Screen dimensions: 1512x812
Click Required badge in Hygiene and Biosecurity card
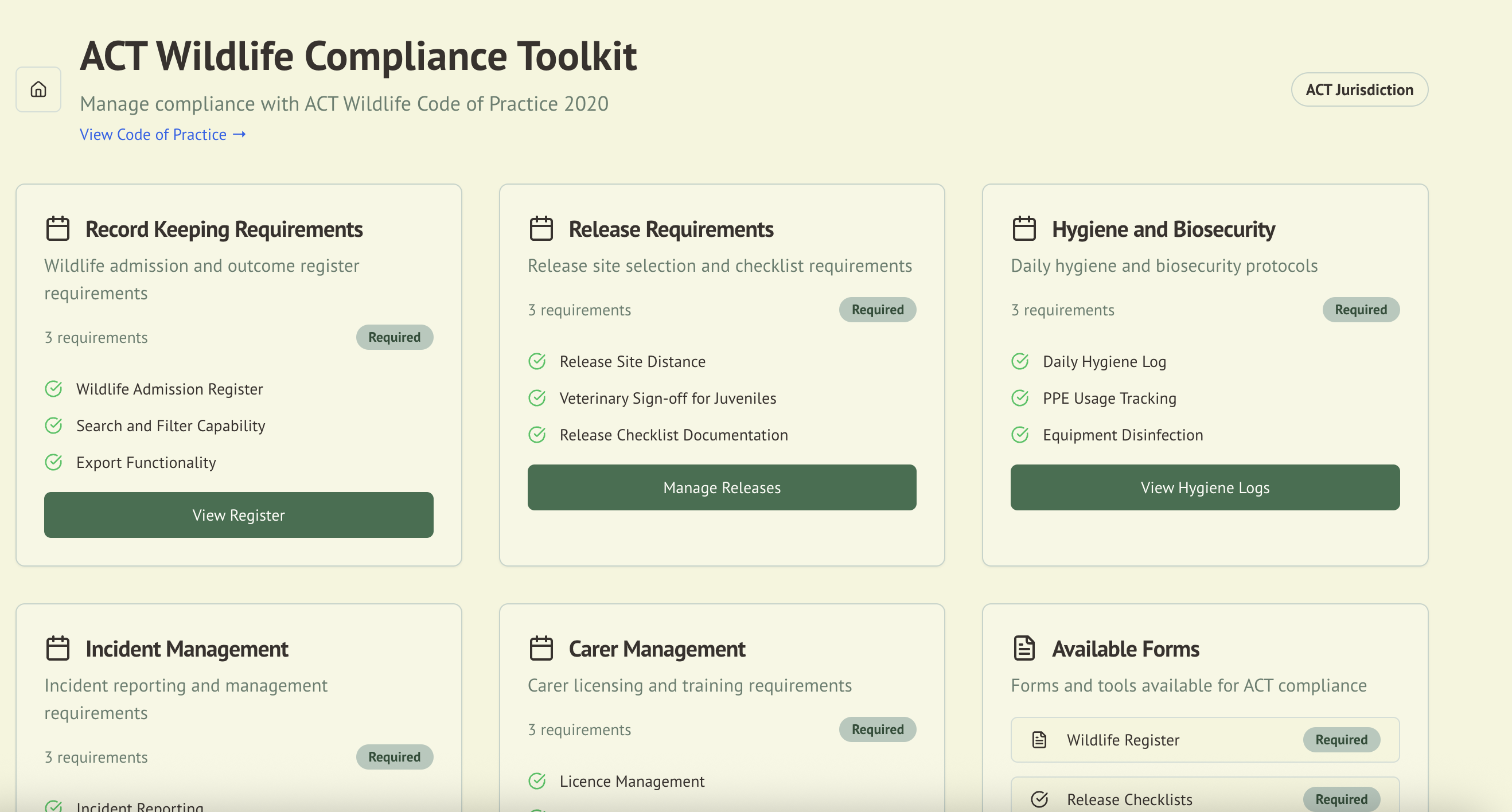[x=1361, y=310]
